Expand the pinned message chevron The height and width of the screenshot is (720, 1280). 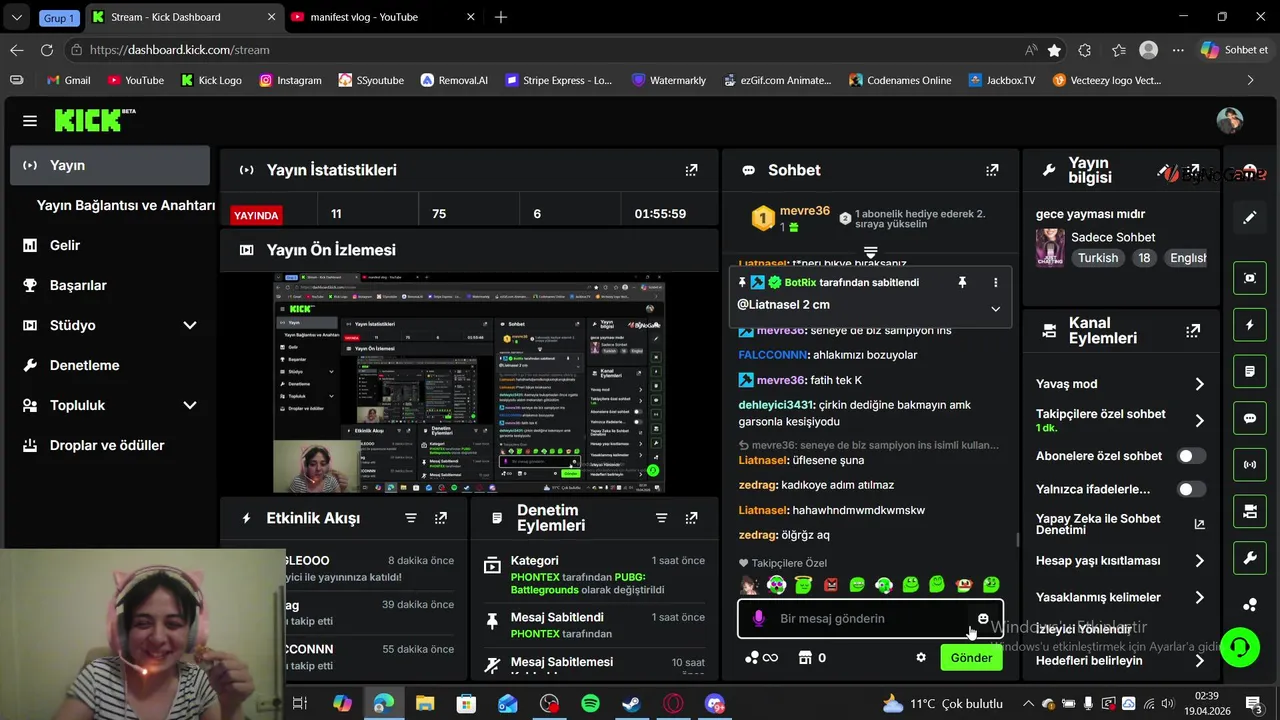click(x=995, y=309)
